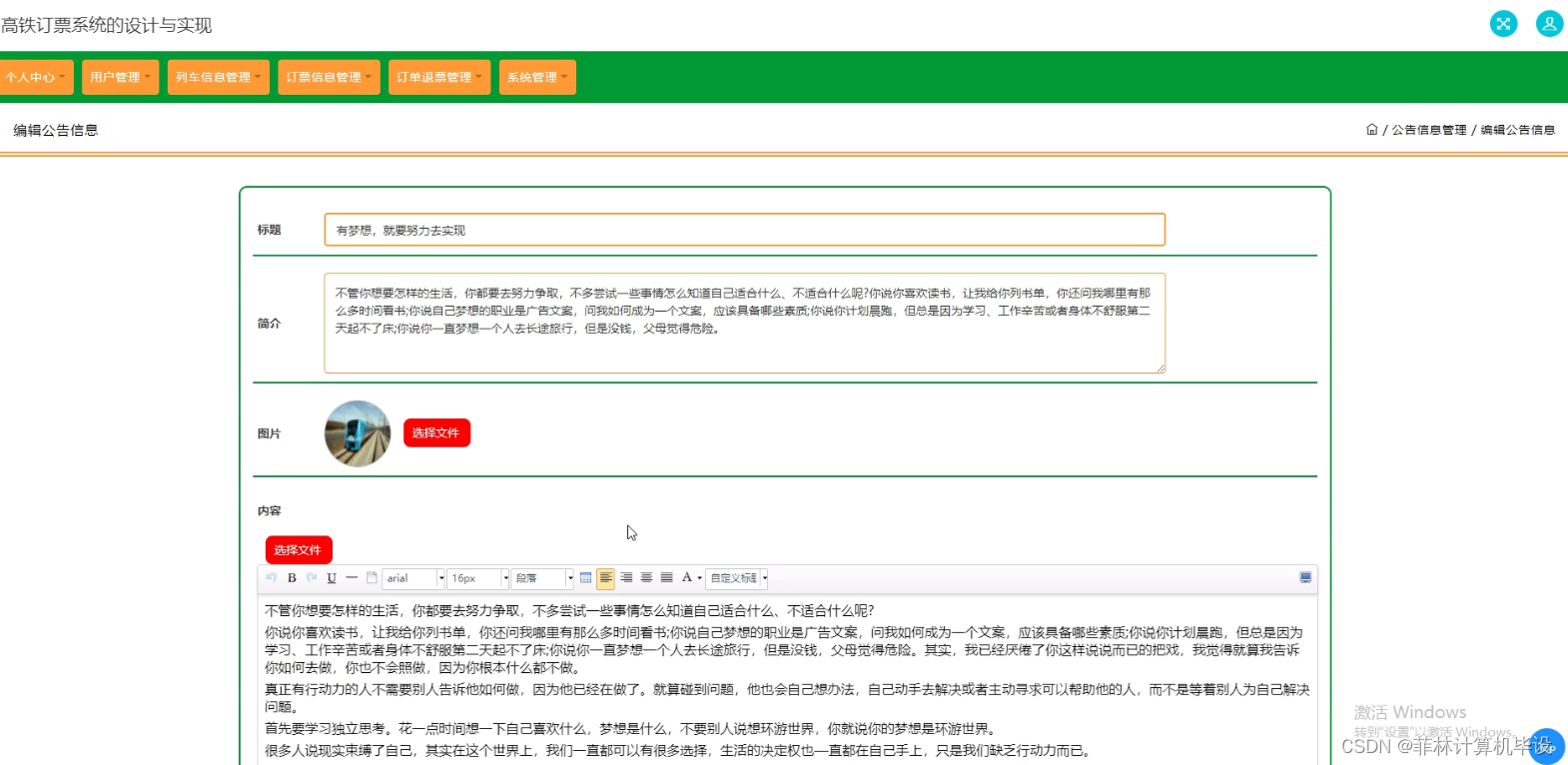Click 选择文件 button under the 内容 label

tap(299, 550)
